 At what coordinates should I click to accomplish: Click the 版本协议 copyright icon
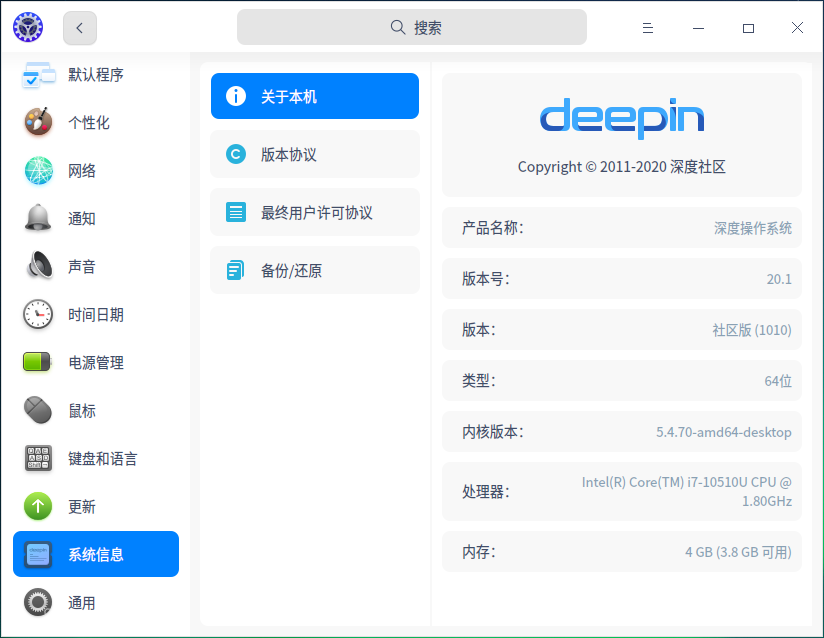tap(236, 154)
